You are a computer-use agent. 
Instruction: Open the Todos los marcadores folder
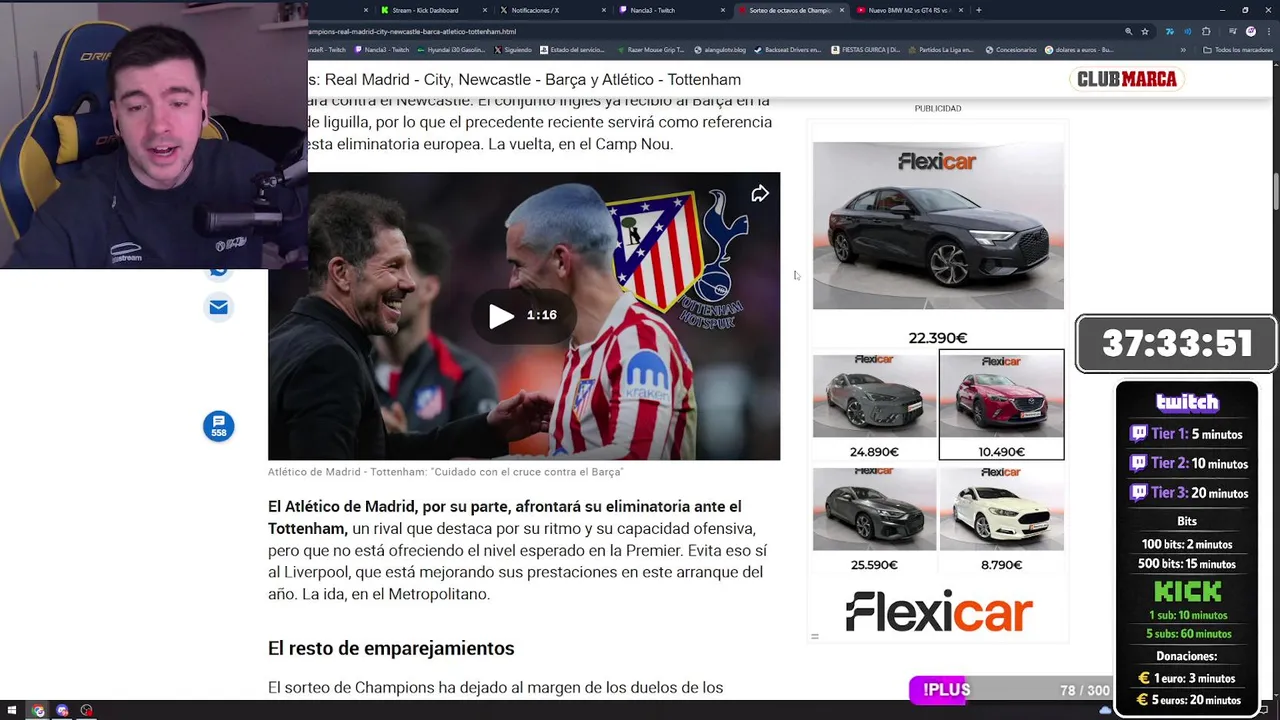1237,49
